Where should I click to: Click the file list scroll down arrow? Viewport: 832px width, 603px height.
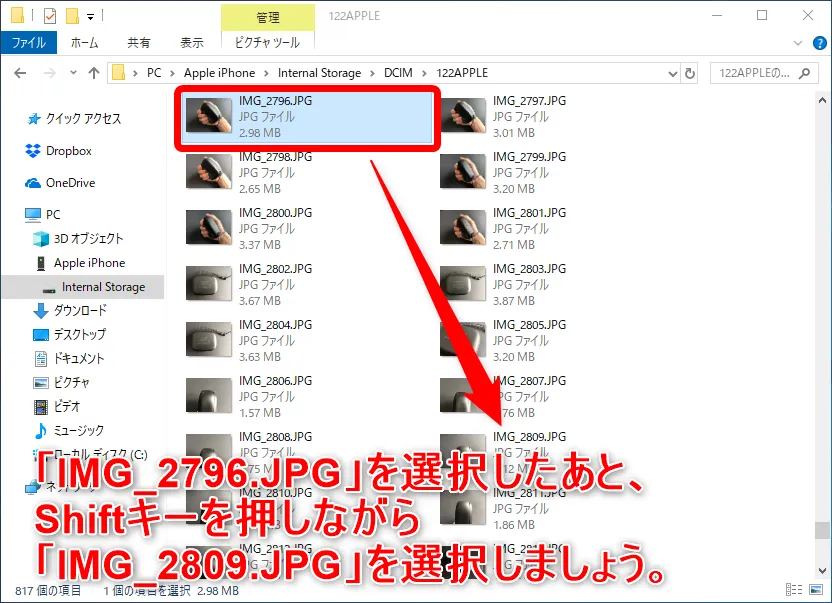822,571
